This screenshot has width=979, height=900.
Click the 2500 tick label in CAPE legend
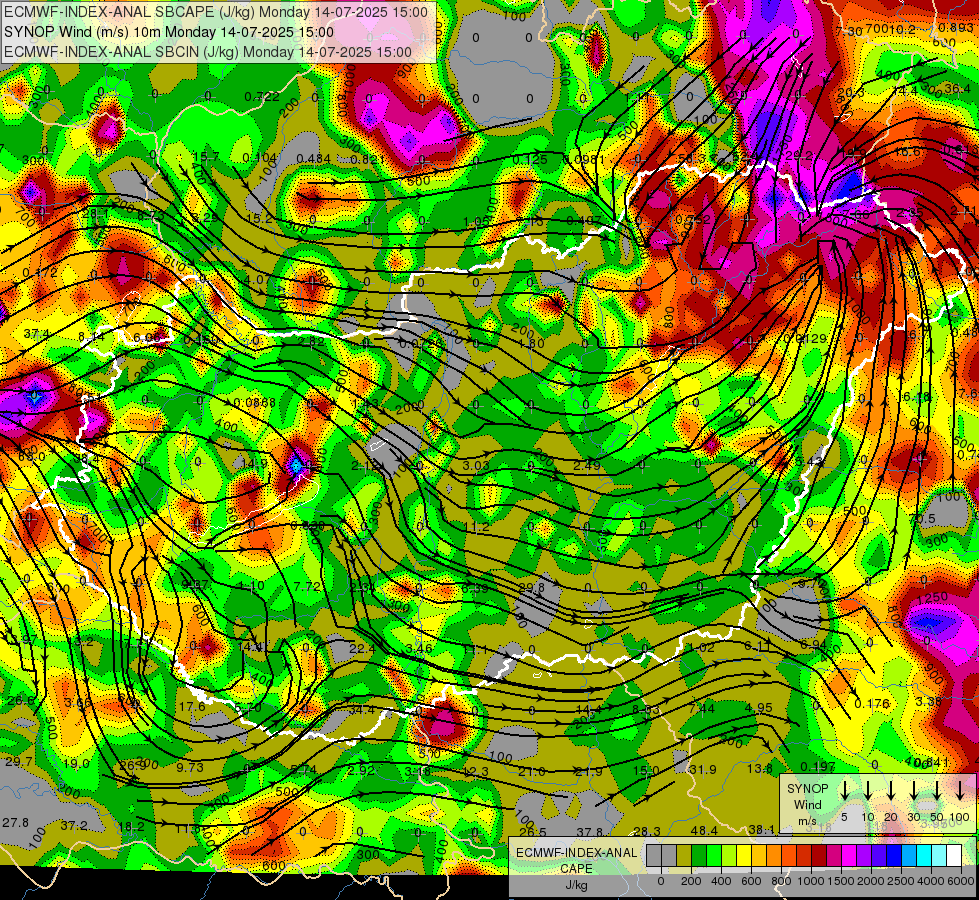click(x=902, y=881)
